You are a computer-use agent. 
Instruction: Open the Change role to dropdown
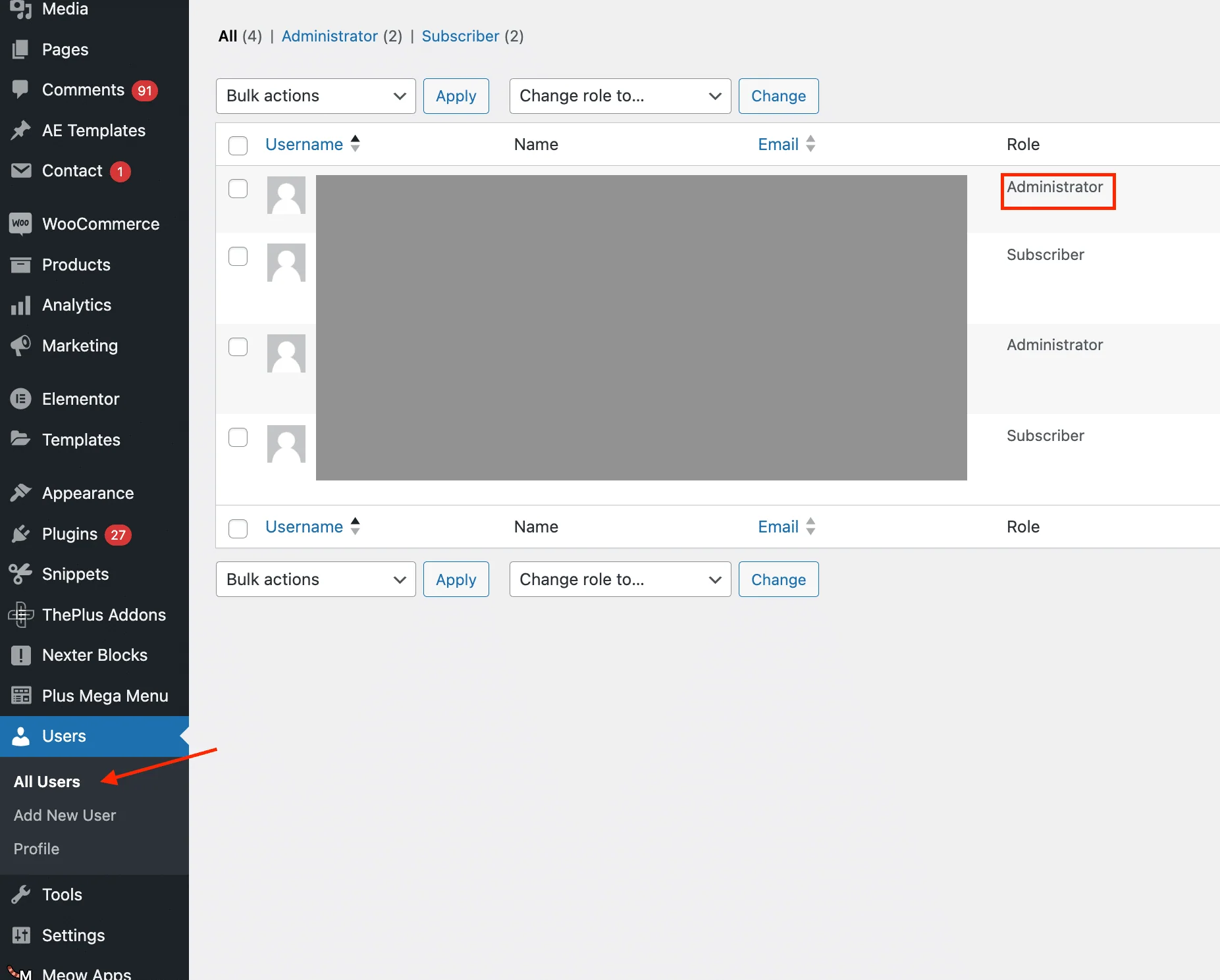click(x=619, y=95)
